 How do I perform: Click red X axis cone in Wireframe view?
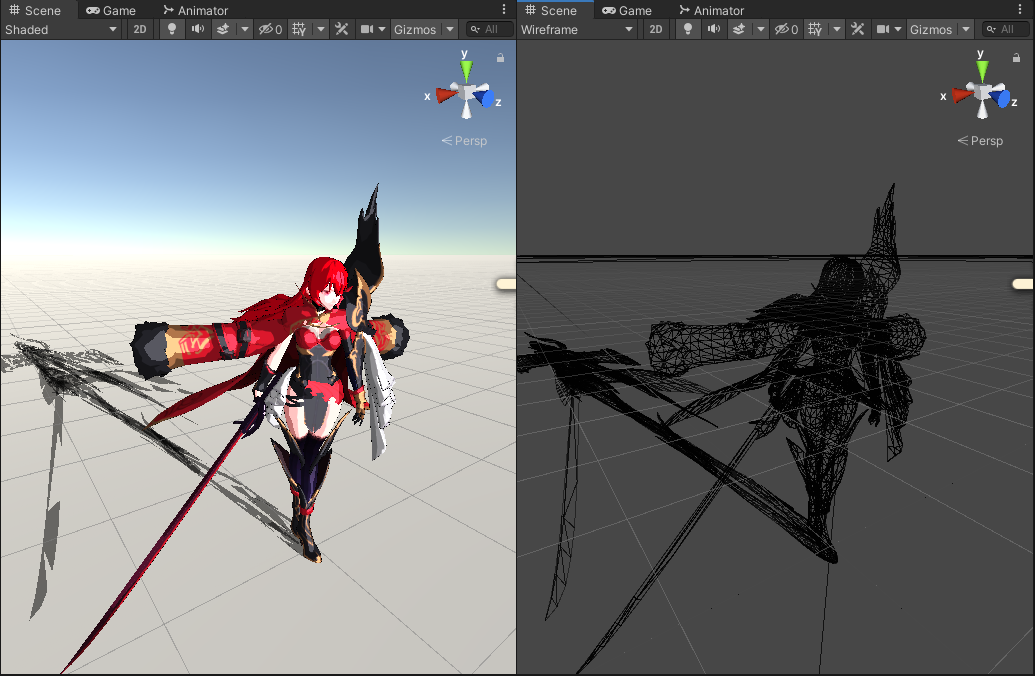pyautogui.click(x=962, y=95)
